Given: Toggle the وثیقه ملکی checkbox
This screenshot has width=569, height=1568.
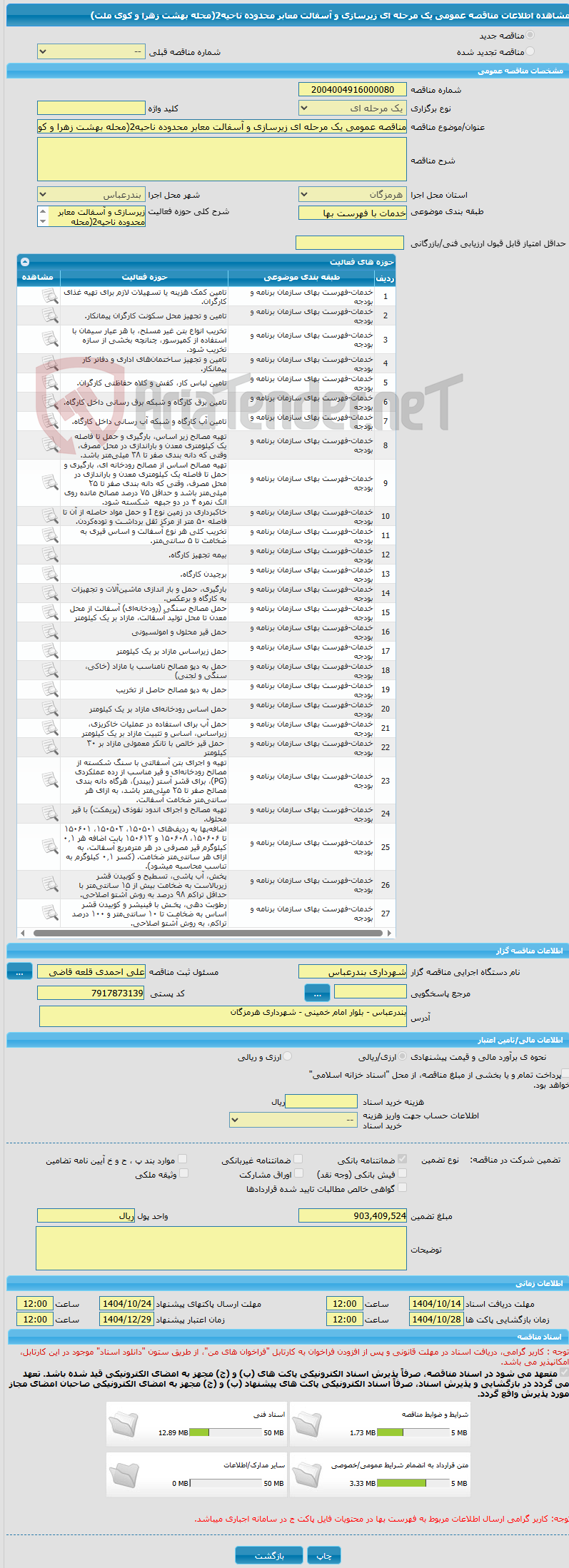Looking at the screenshot, I should [183, 1173].
